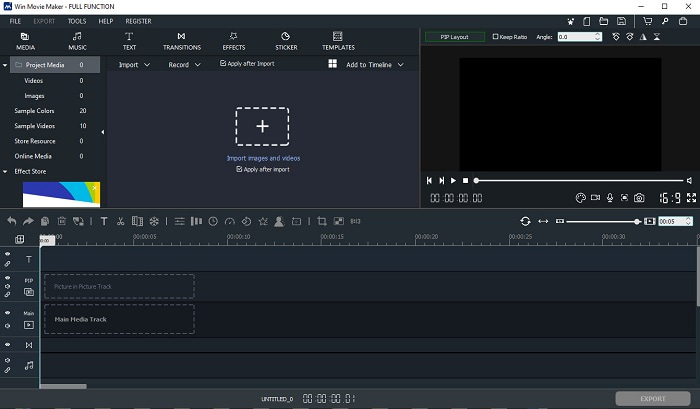Click the scissors split tool
The image size is (700, 409).
click(120, 221)
